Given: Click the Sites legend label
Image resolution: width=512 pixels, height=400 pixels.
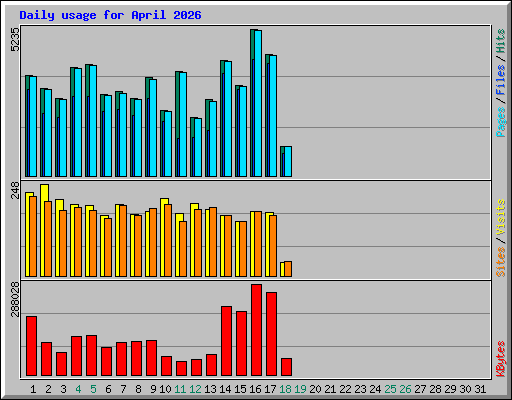Looking at the screenshot, I should (501, 262).
